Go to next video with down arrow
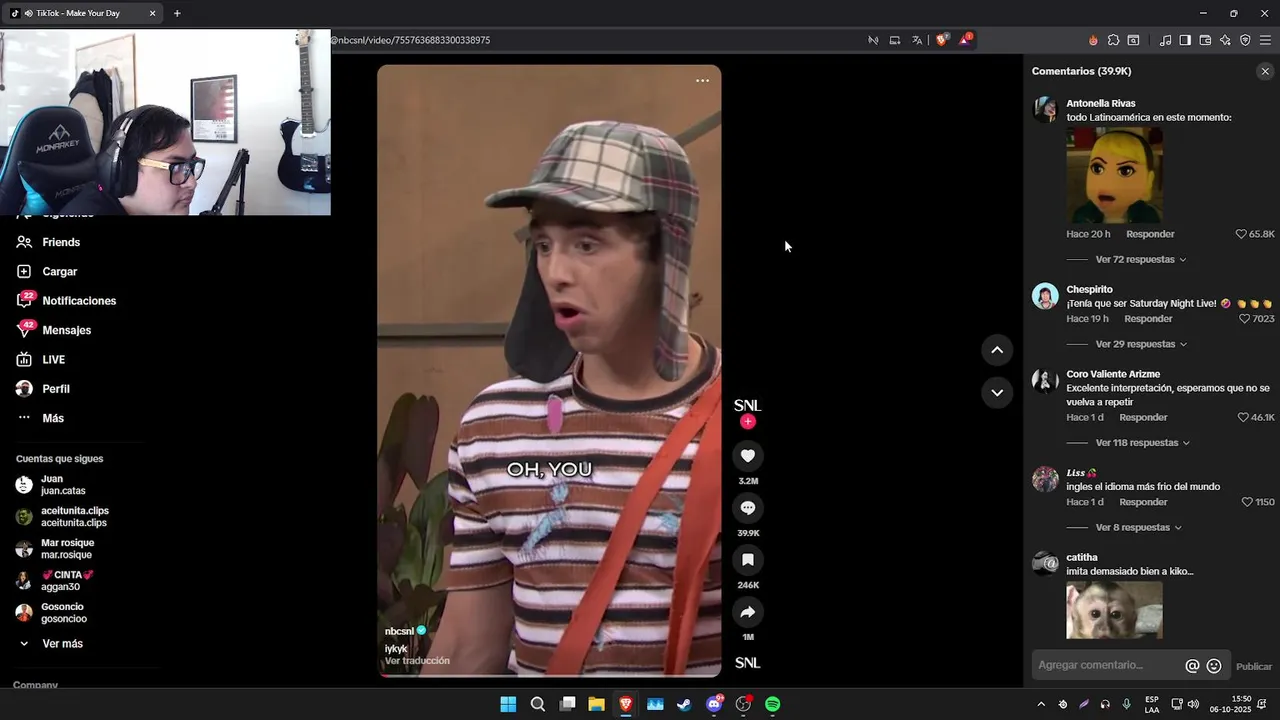Screen dimensions: 1280x720 997,393
